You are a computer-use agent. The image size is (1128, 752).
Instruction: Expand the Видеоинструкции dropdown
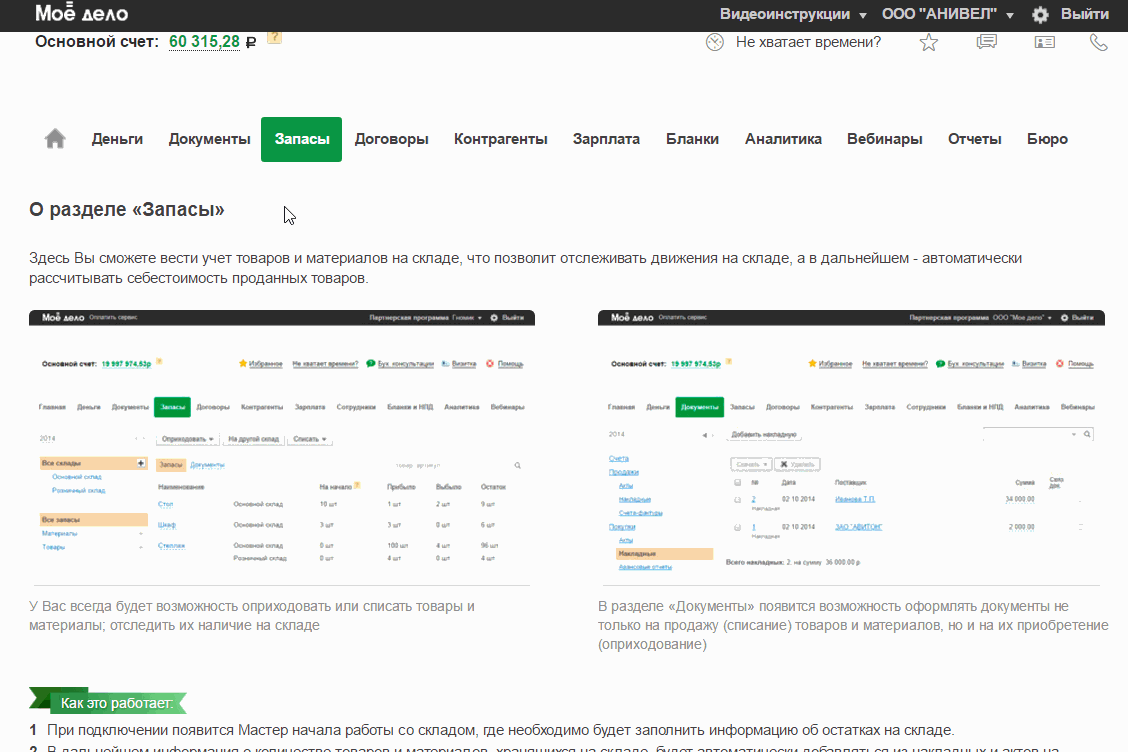tap(793, 14)
